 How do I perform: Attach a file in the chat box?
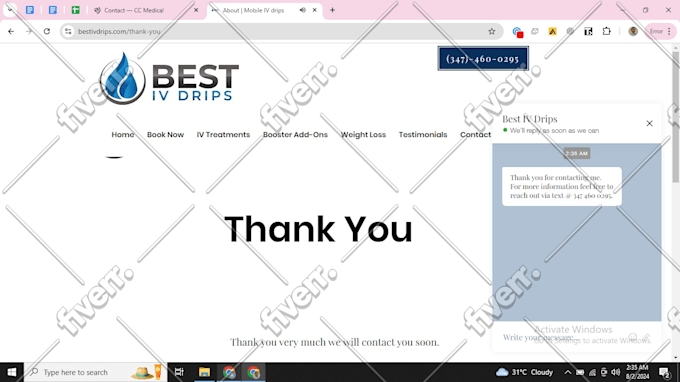click(x=647, y=337)
